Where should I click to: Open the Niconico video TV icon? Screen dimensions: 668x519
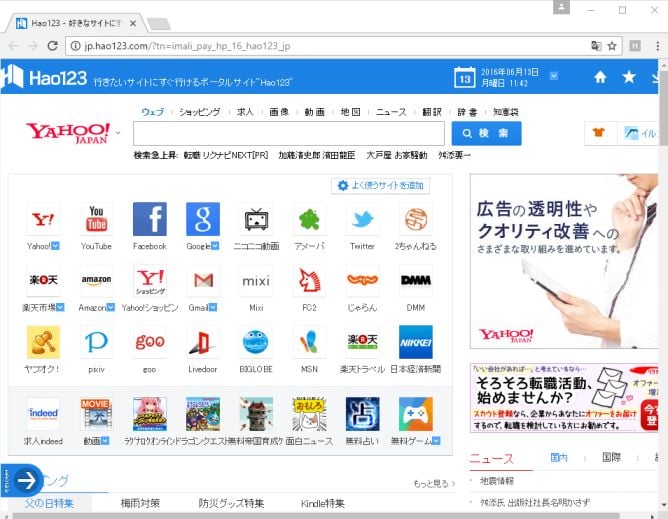tap(256, 219)
